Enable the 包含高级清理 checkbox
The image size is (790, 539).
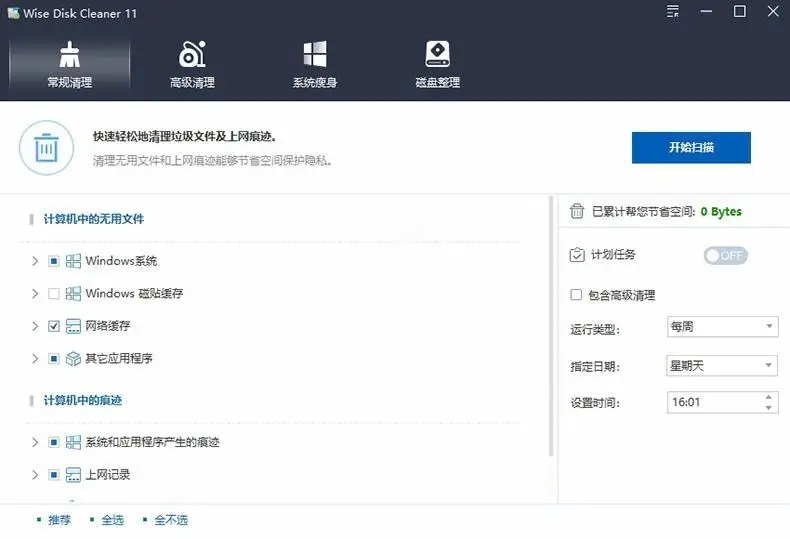[576, 295]
